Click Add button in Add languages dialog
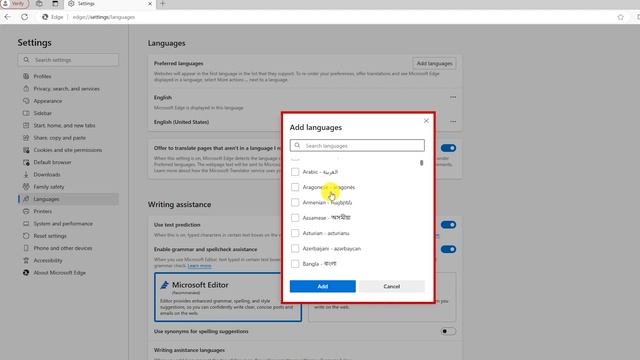Image resolution: width=640 pixels, height=360 pixels. (322, 286)
